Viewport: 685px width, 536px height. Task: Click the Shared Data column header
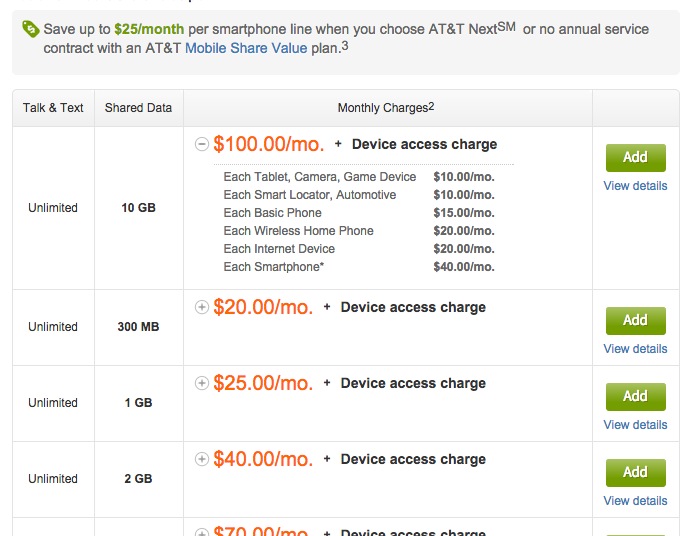coord(138,108)
